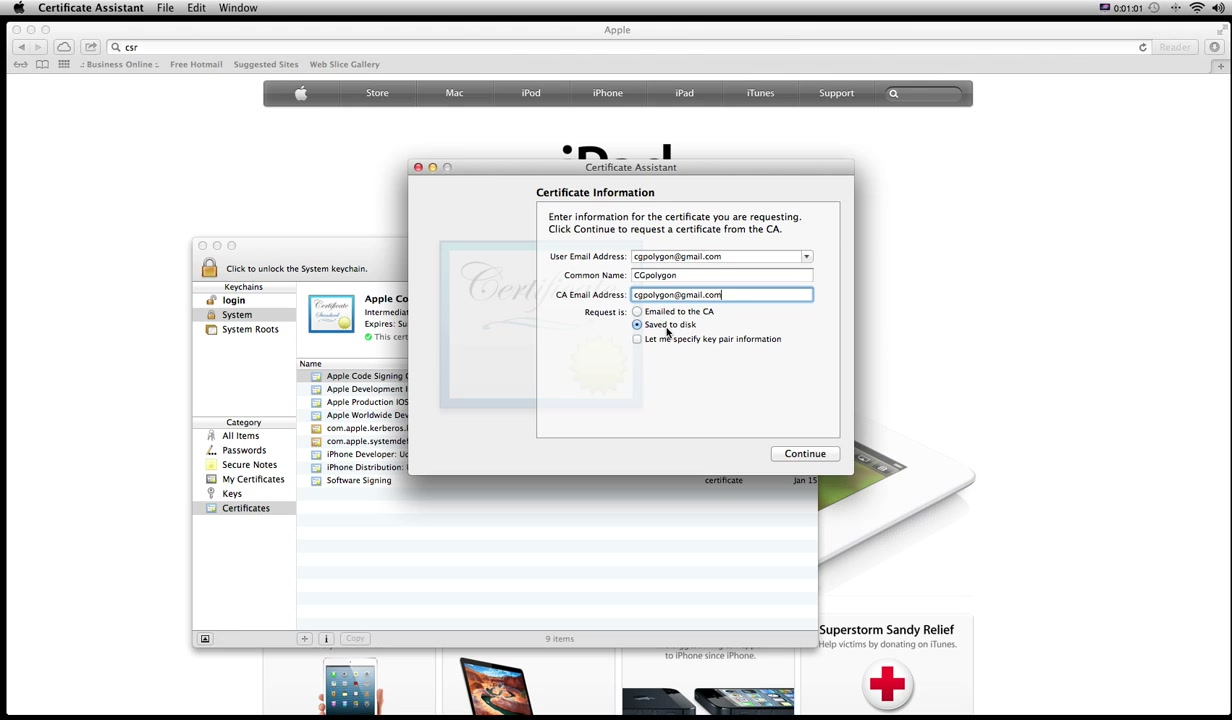Open the Top Sites grid icon
The width and height of the screenshot is (1232, 720).
pos(64,64)
